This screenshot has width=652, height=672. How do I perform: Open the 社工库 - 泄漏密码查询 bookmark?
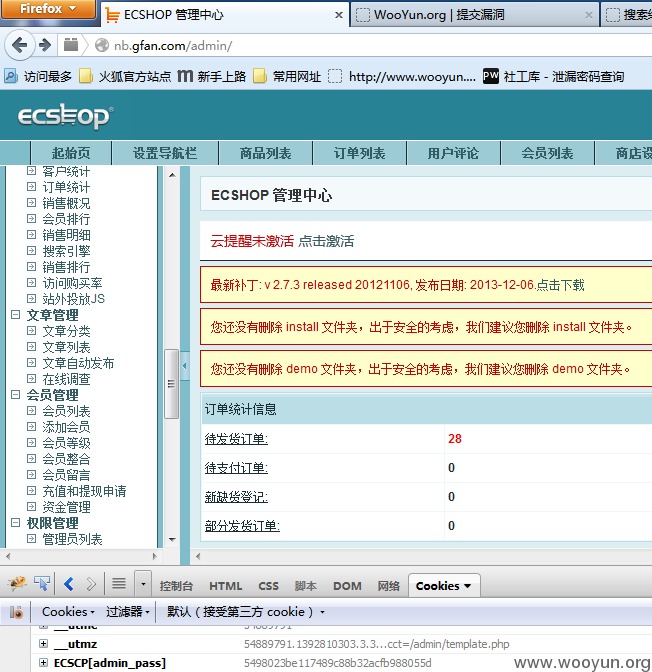[x=553, y=77]
